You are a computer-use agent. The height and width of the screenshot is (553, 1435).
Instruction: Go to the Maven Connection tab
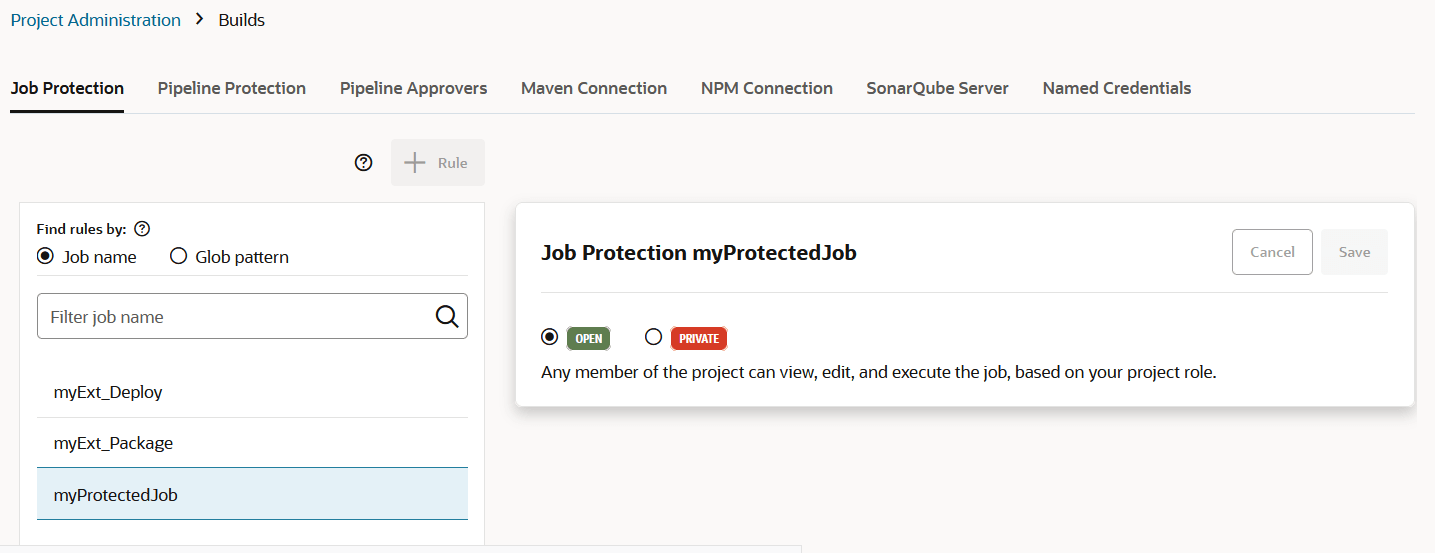(594, 88)
